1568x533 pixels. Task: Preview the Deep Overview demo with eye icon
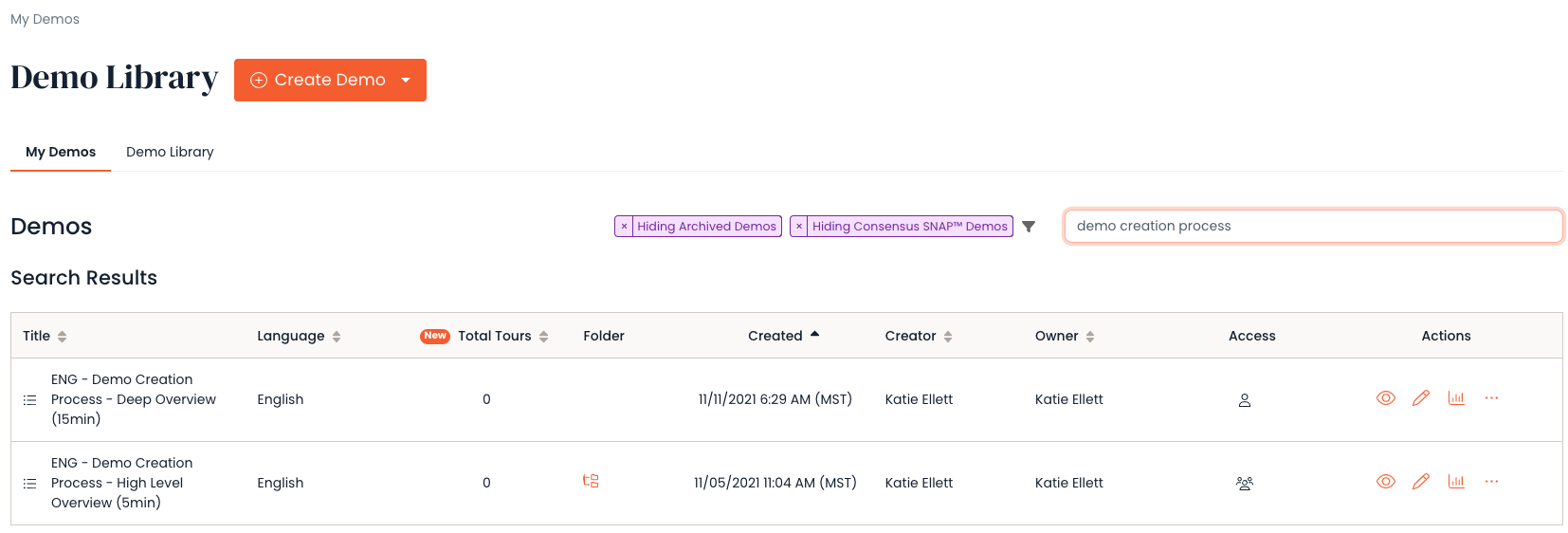(x=1385, y=398)
